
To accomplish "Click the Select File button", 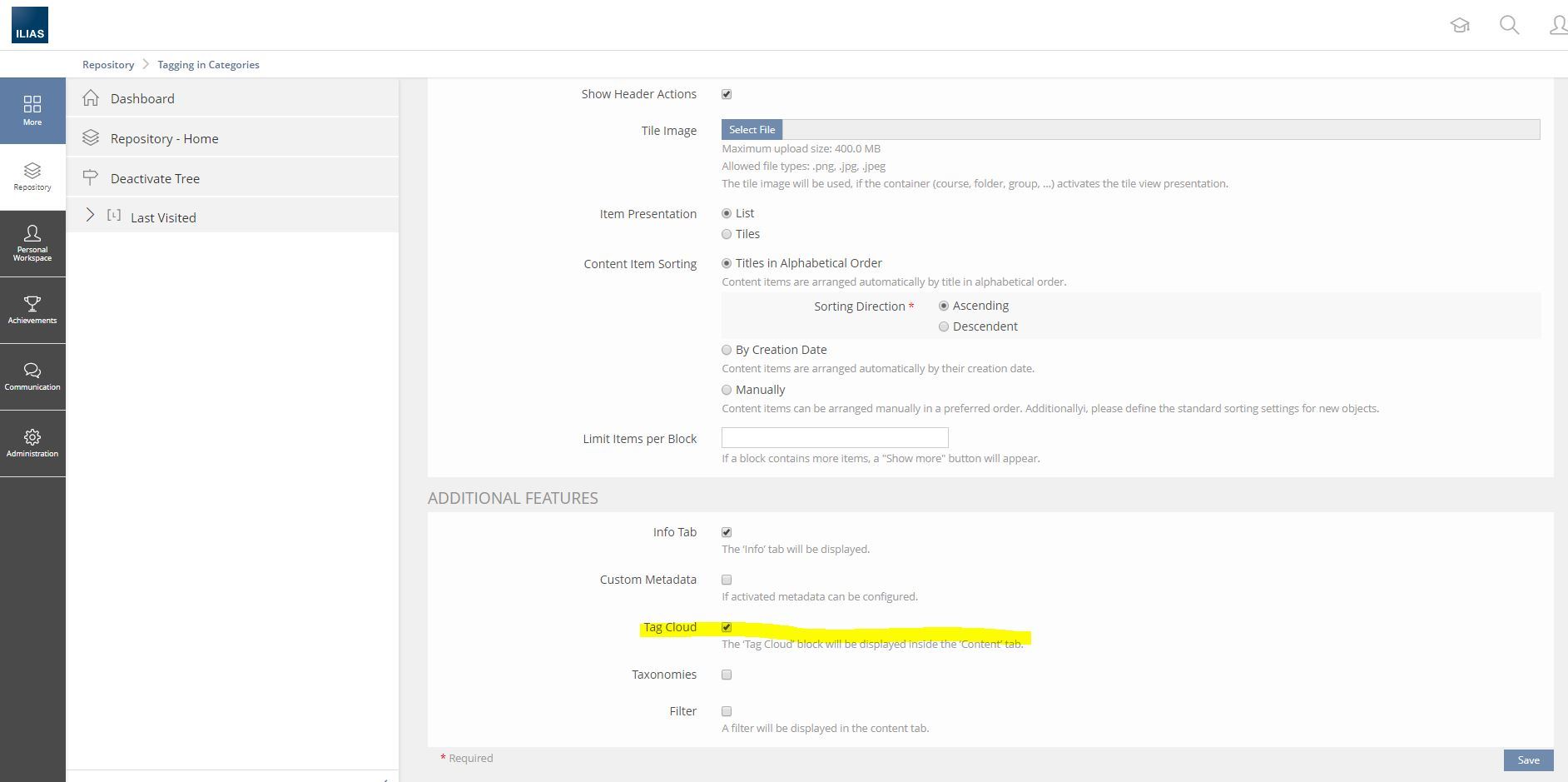I will point(752,130).
